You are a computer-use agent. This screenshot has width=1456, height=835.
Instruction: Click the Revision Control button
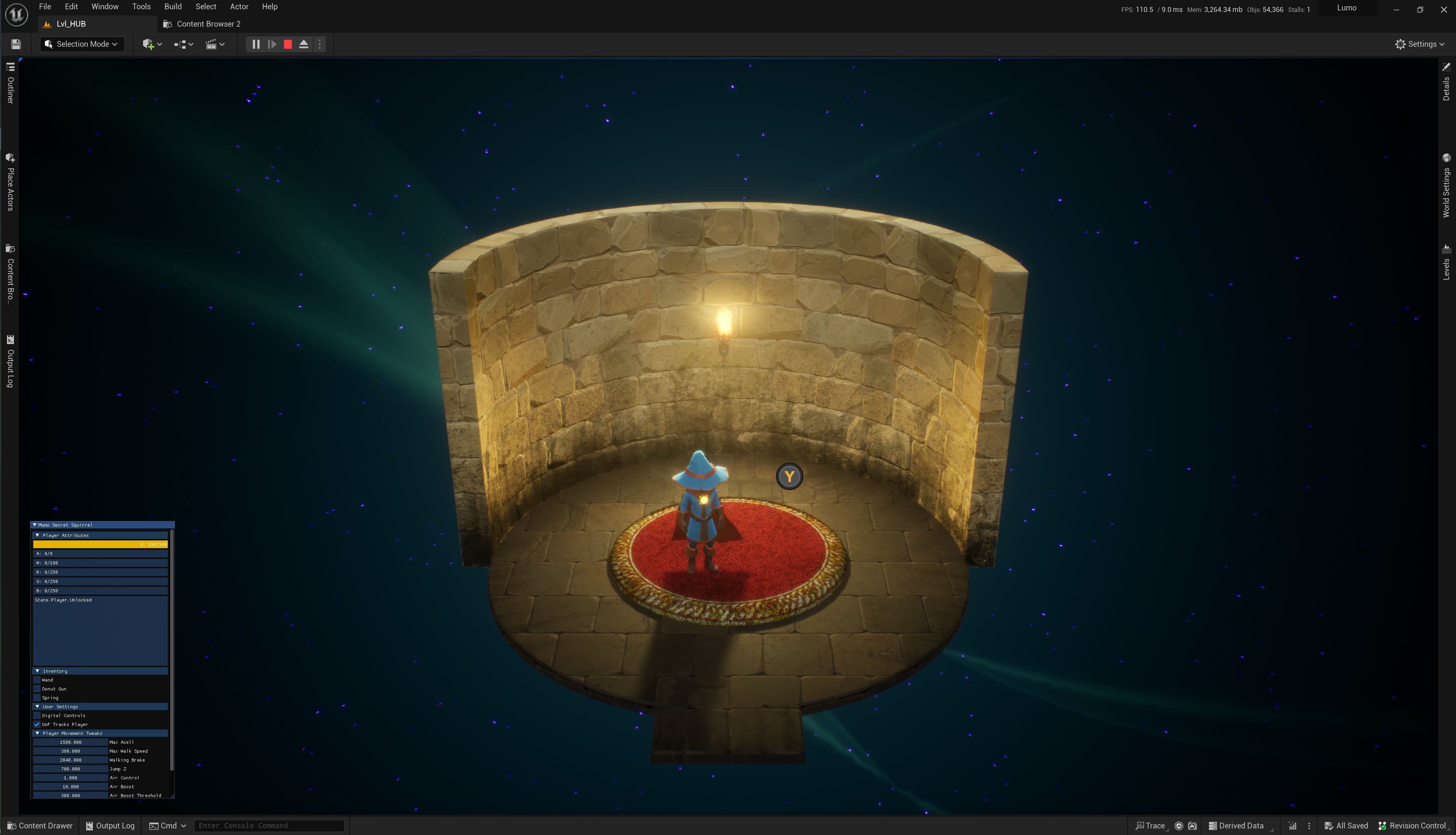[x=1412, y=826]
